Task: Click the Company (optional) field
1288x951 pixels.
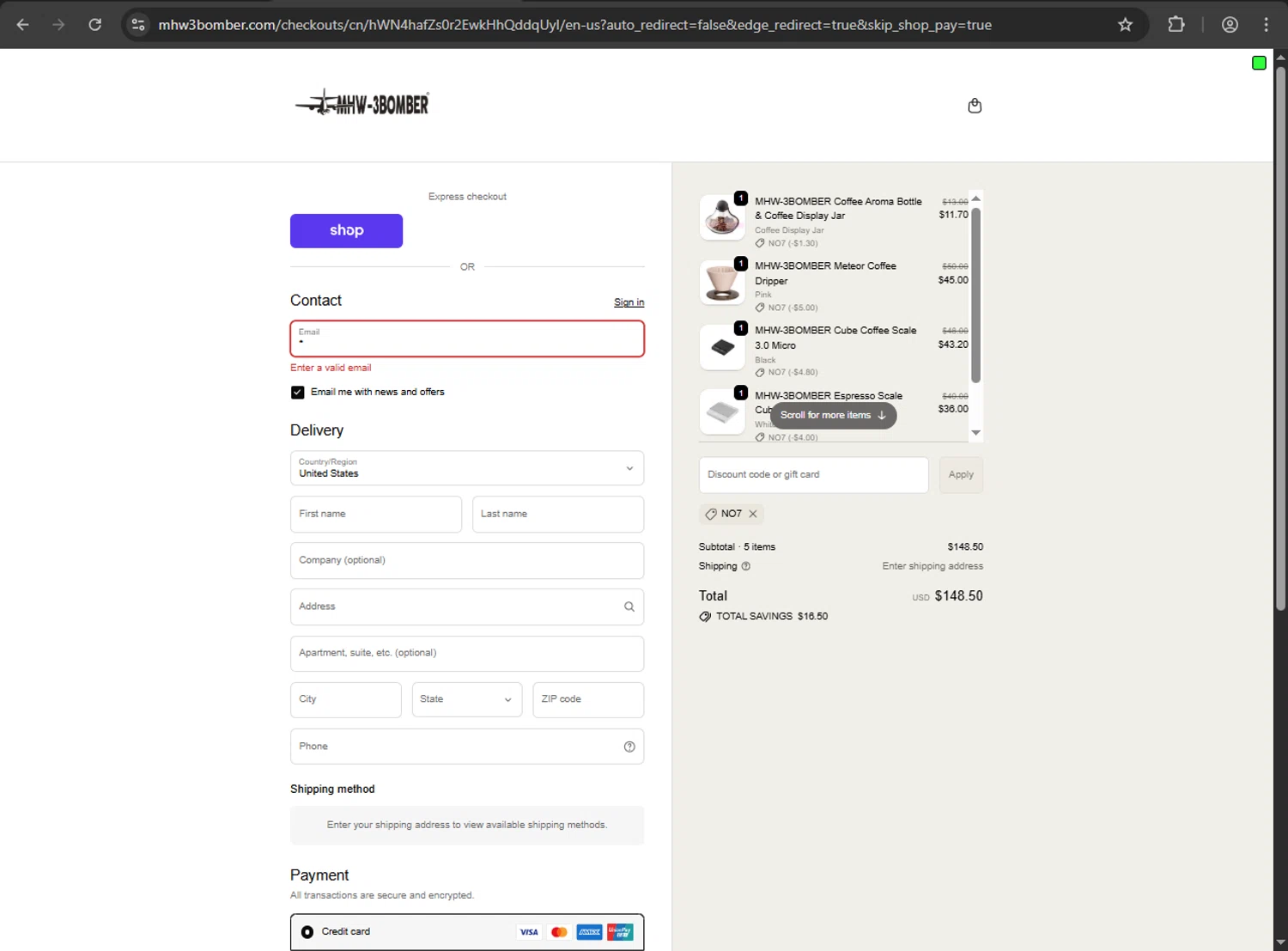Action: click(467, 560)
